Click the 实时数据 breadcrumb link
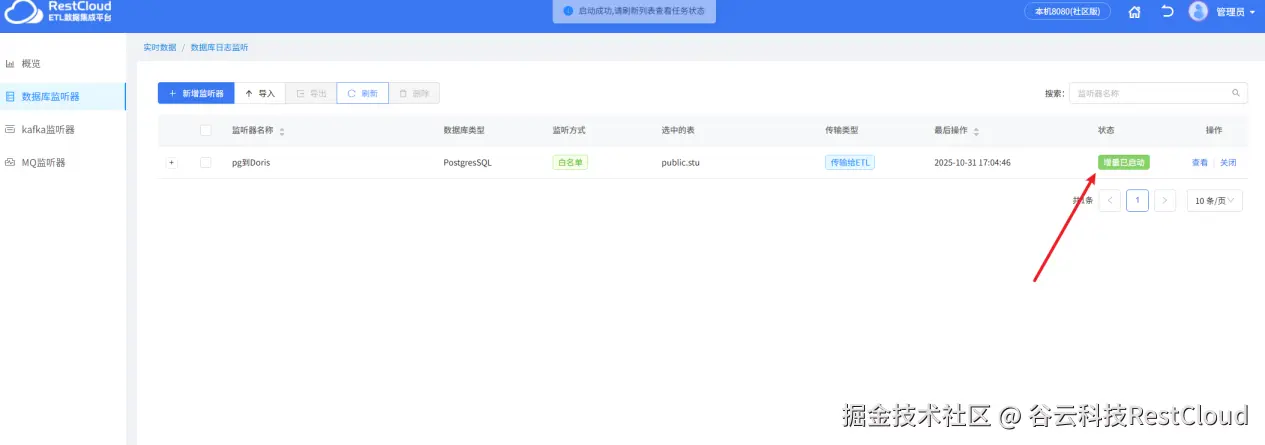The height and width of the screenshot is (445, 1265). (x=159, y=47)
